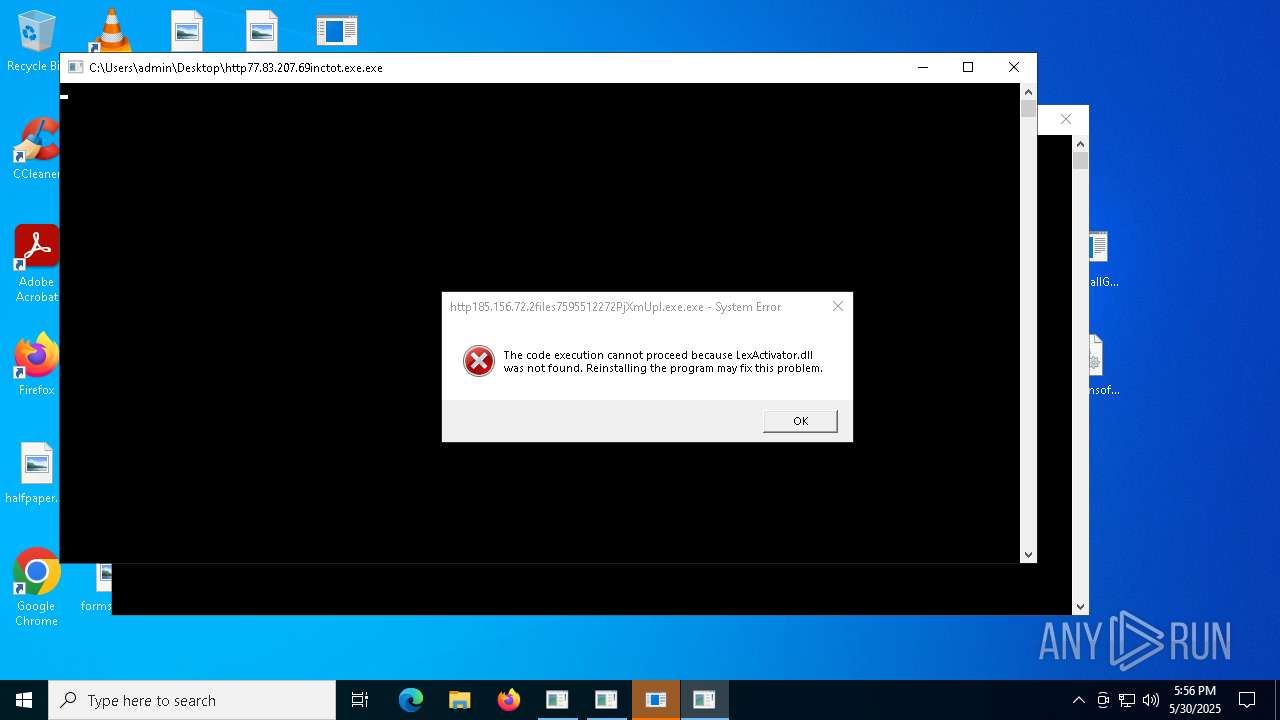Open the notification center icon
1280x720 pixels.
(1247, 700)
